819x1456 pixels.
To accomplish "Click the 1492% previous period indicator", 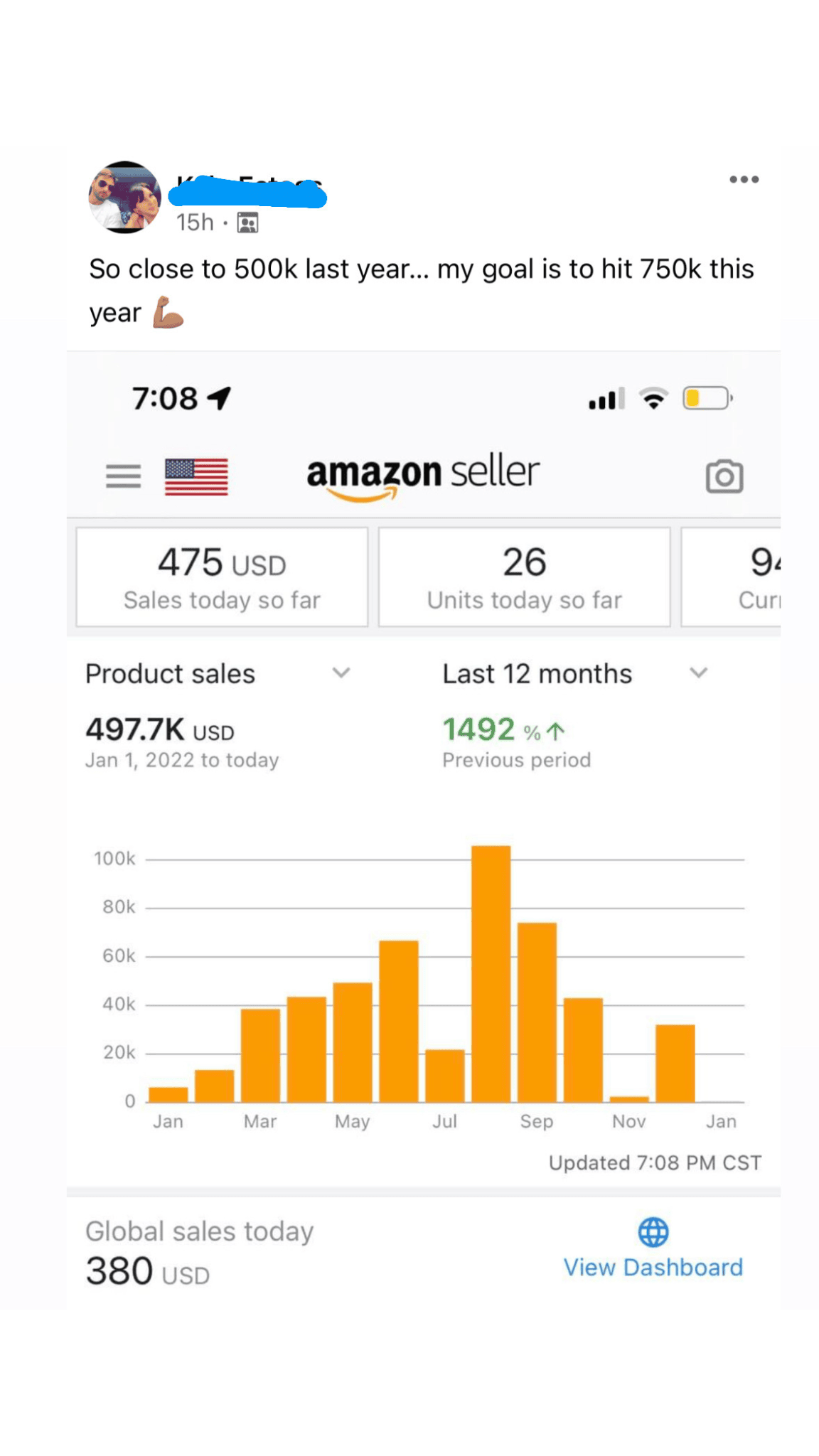I will click(x=504, y=730).
